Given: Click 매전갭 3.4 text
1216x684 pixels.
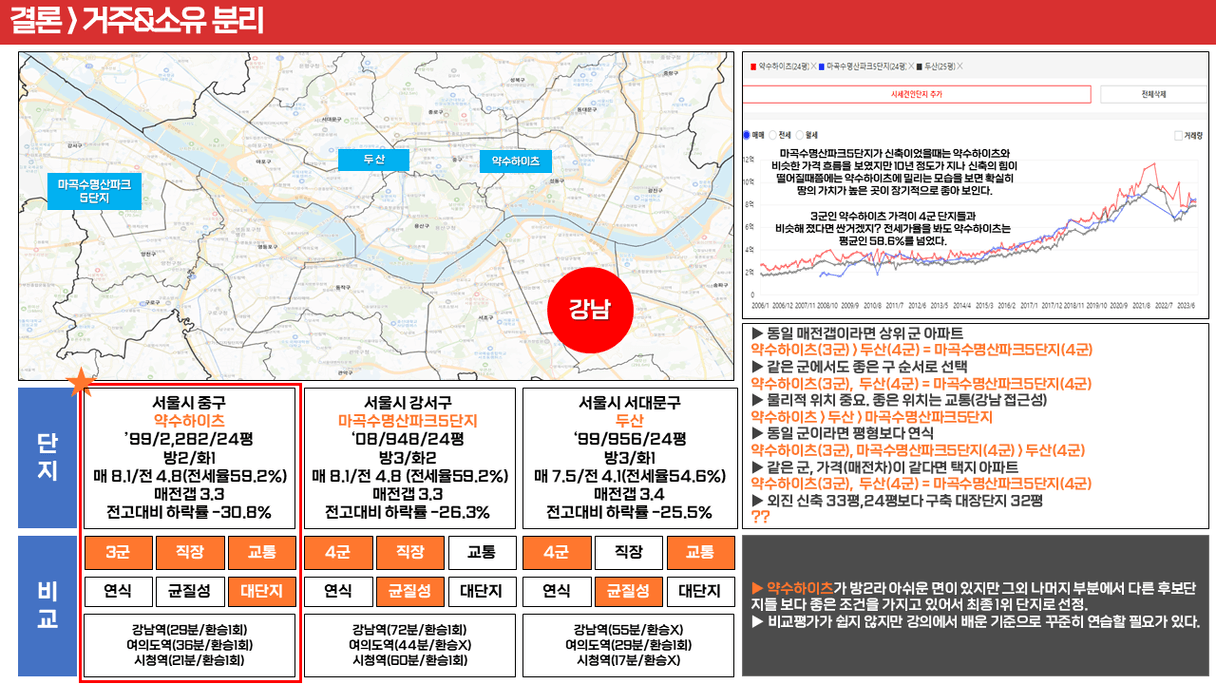Looking at the screenshot, I should click(629, 494).
